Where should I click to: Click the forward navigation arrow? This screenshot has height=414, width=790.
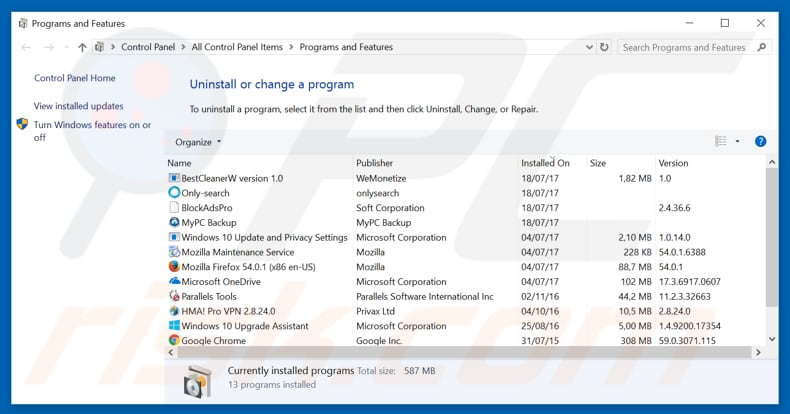49,47
